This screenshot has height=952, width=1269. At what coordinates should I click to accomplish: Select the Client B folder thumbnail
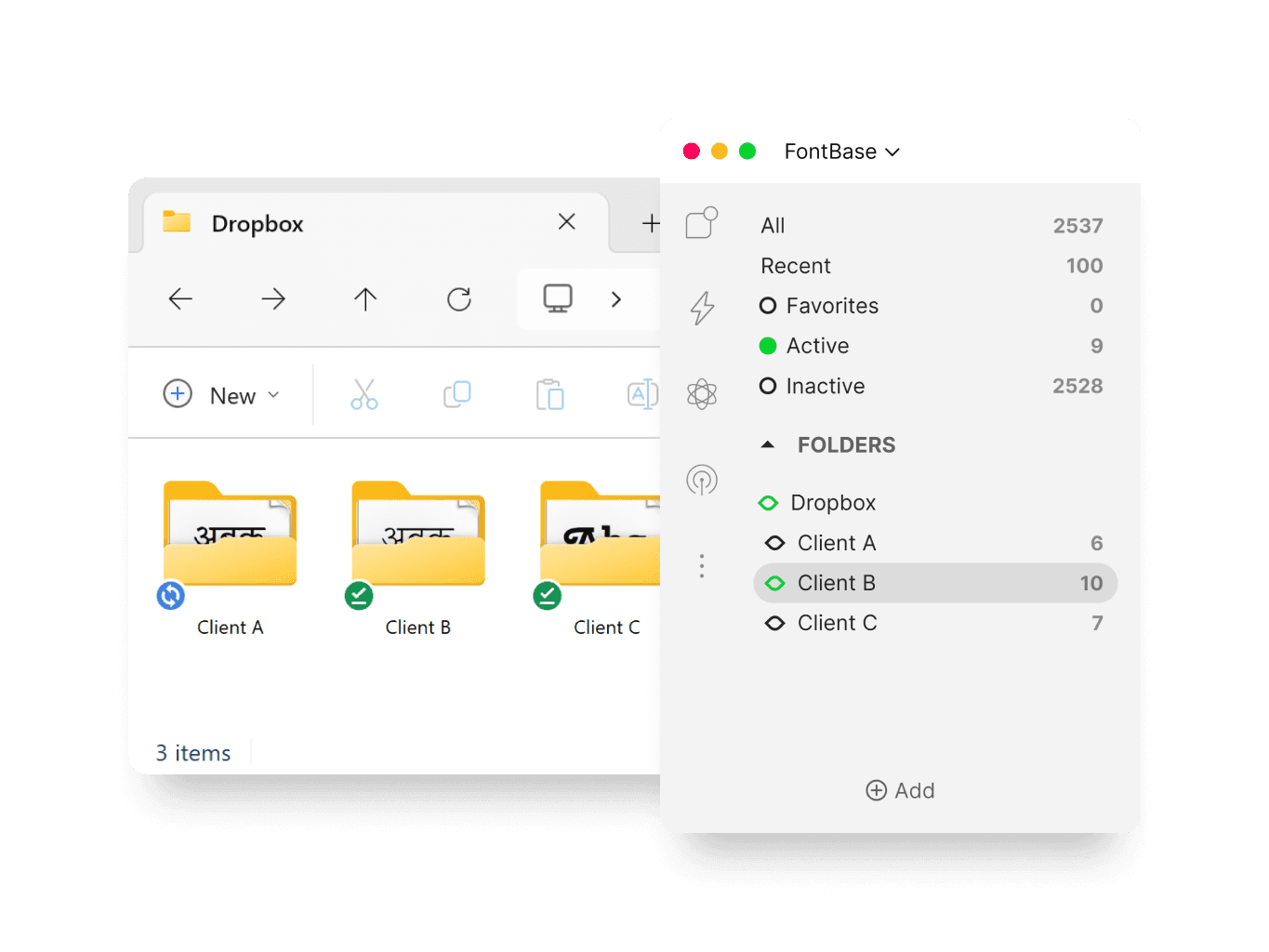[x=418, y=535]
